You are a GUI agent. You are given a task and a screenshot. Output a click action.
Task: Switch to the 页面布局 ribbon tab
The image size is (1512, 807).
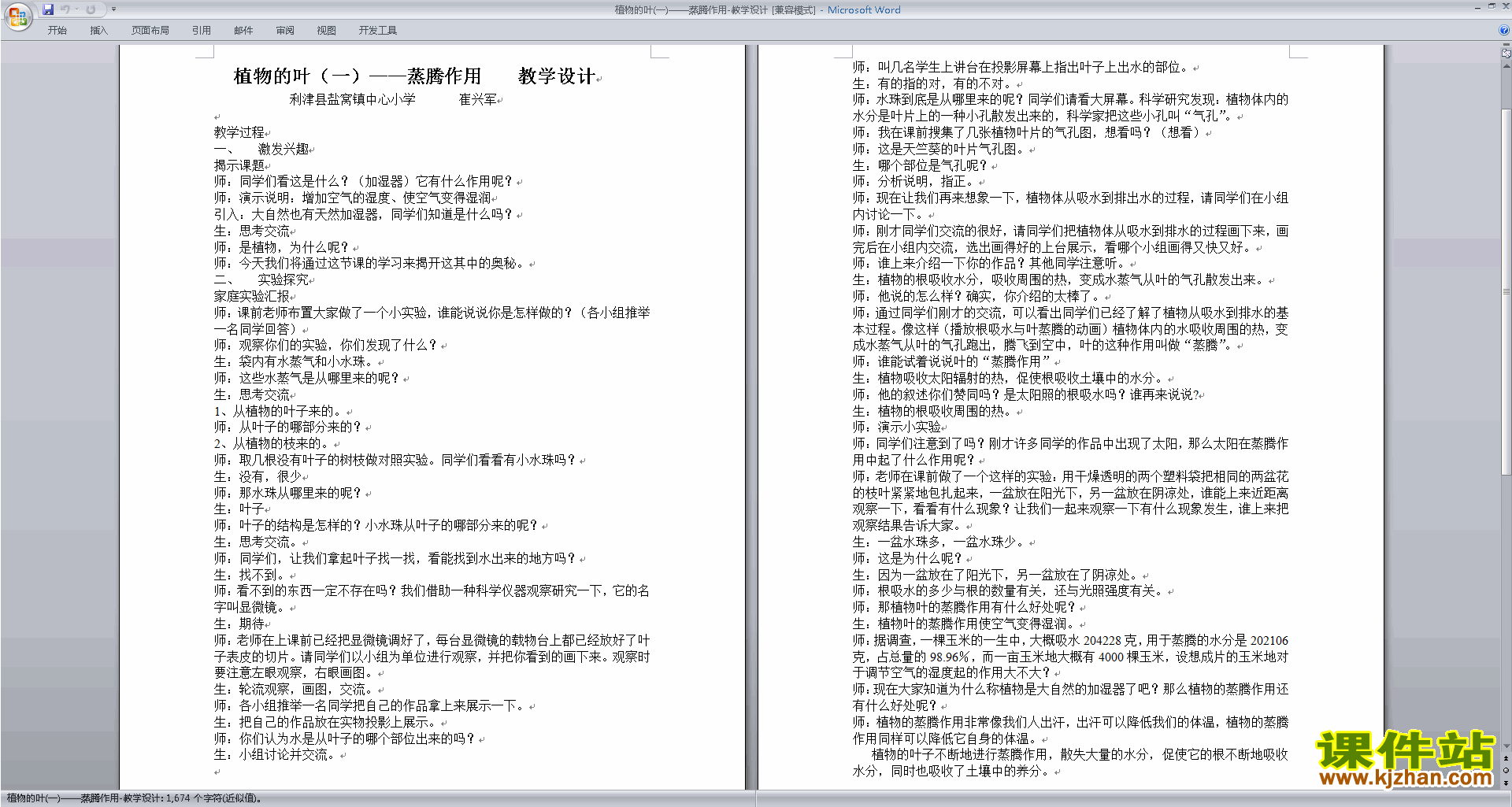coord(150,31)
